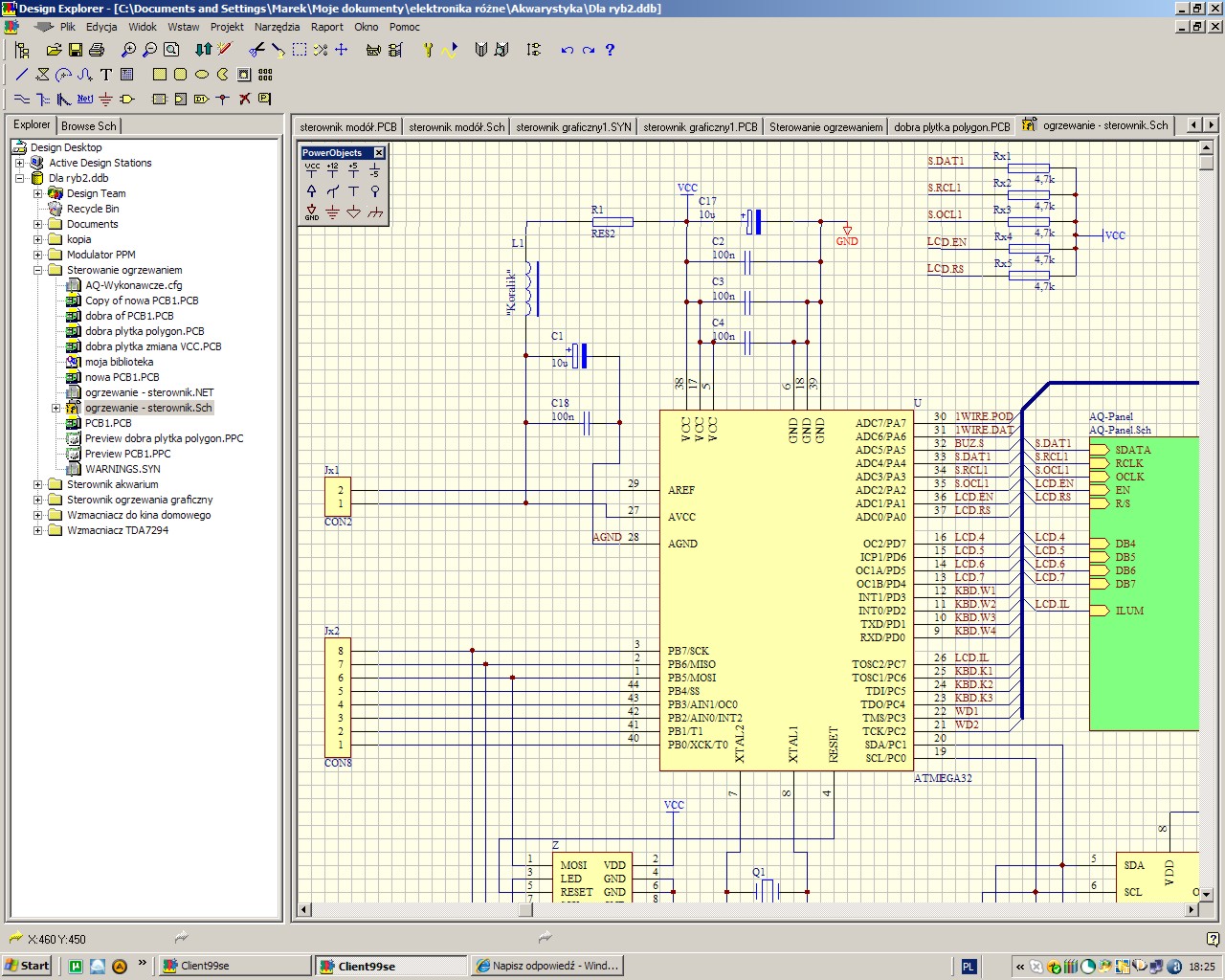Open 'moja biblioteka' in the explorer tree
This screenshot has height=980, width=1225.
tap(119, 362)
